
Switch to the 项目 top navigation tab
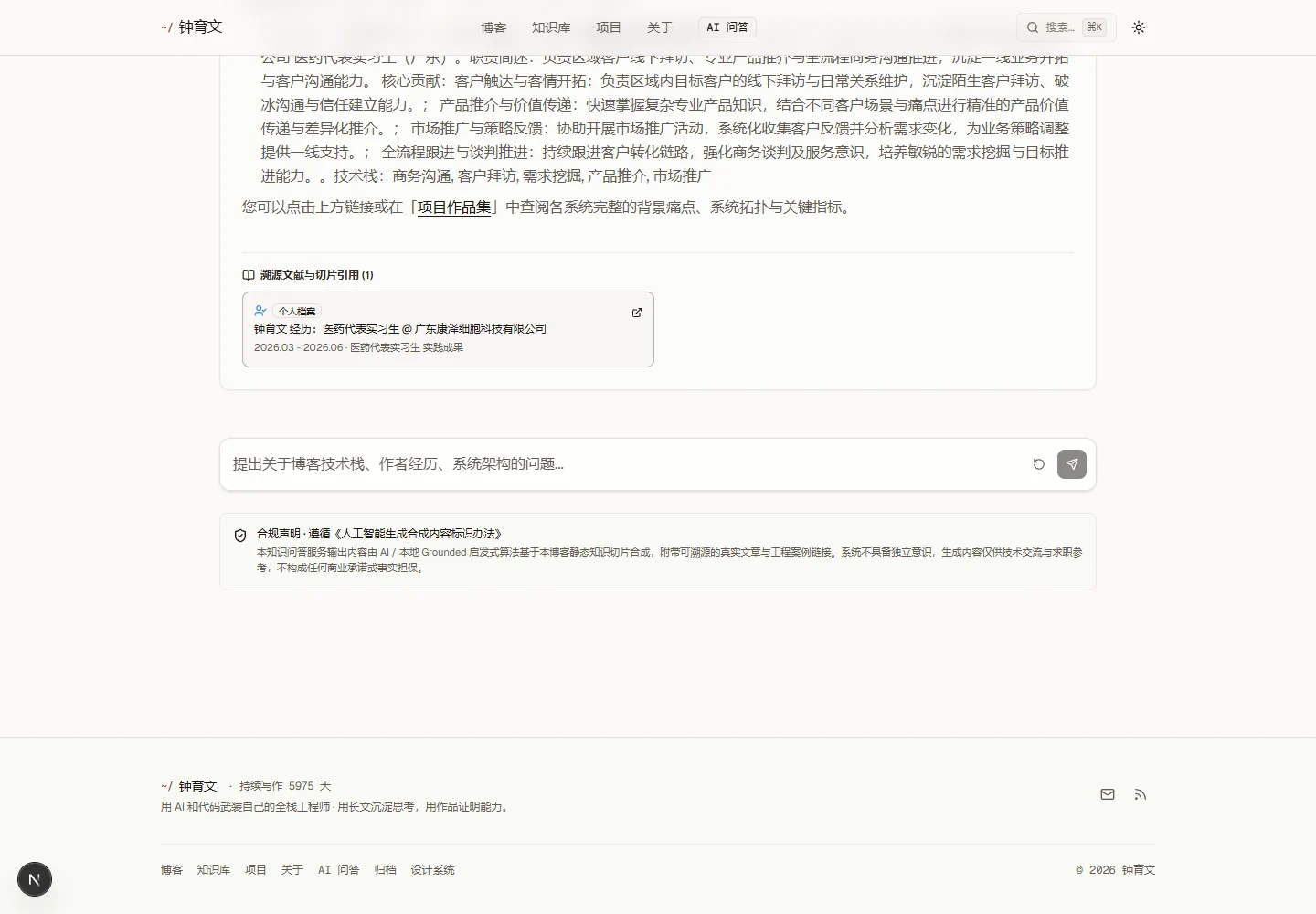(609, 27)
